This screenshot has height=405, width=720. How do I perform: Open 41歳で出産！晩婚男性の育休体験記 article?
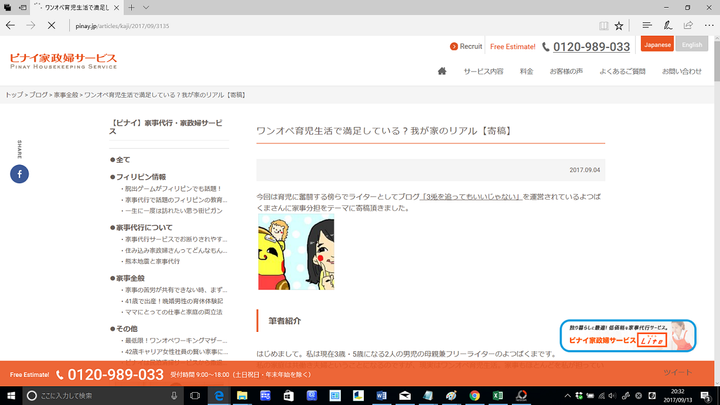point(173,301)
